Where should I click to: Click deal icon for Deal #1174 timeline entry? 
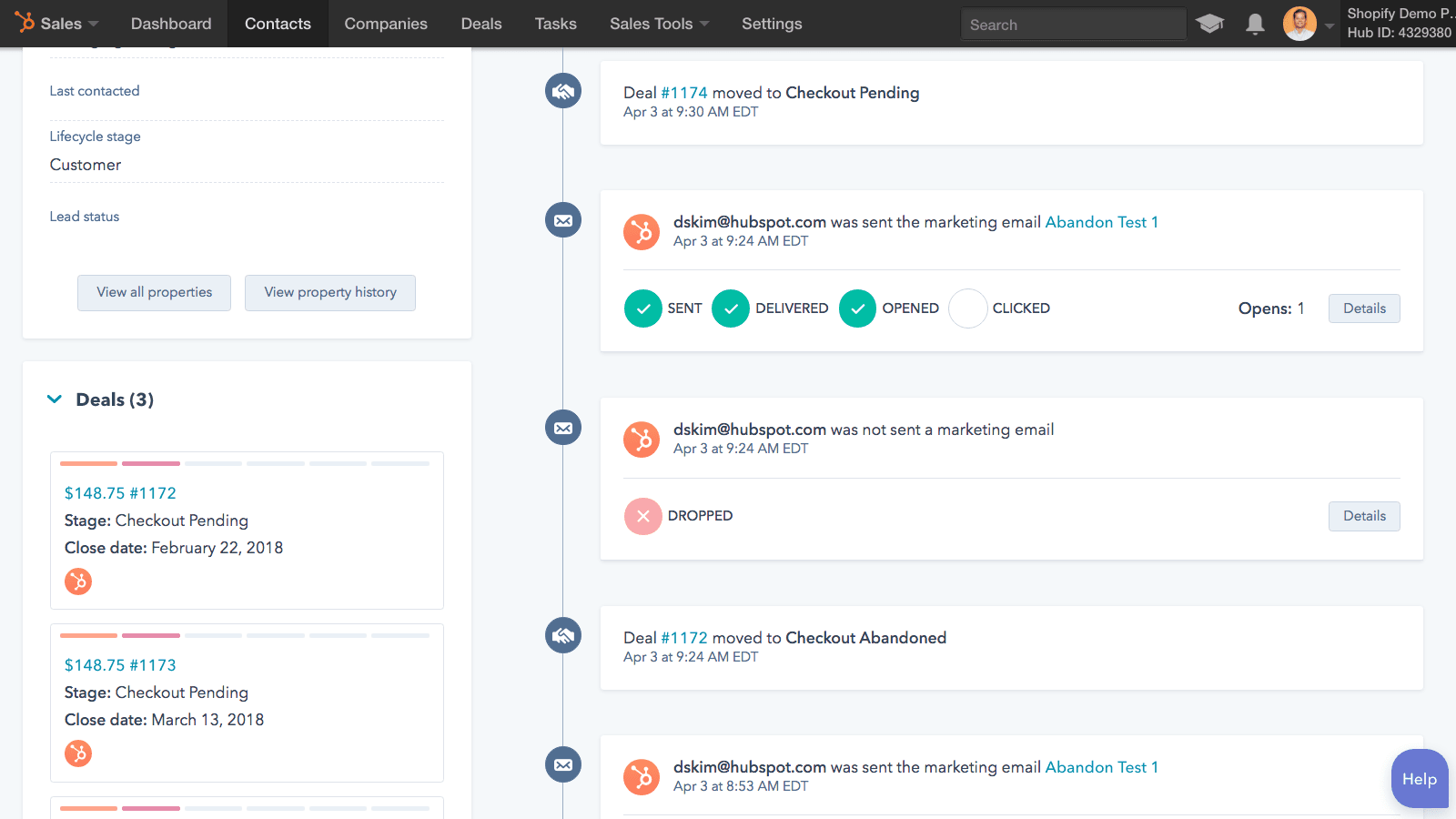point(563,91)
